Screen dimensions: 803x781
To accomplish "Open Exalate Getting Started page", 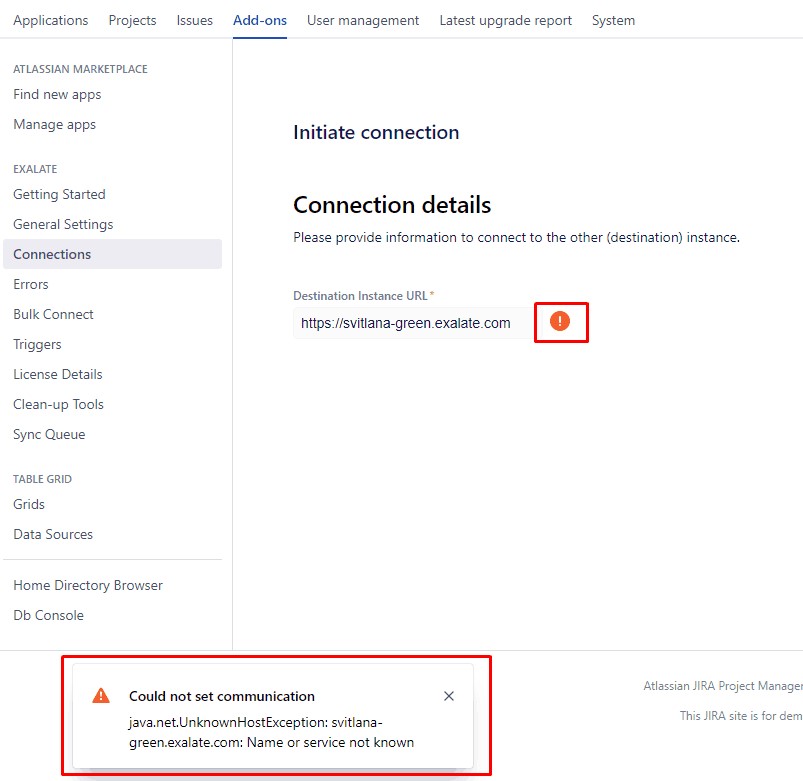I will pos(59,194).
